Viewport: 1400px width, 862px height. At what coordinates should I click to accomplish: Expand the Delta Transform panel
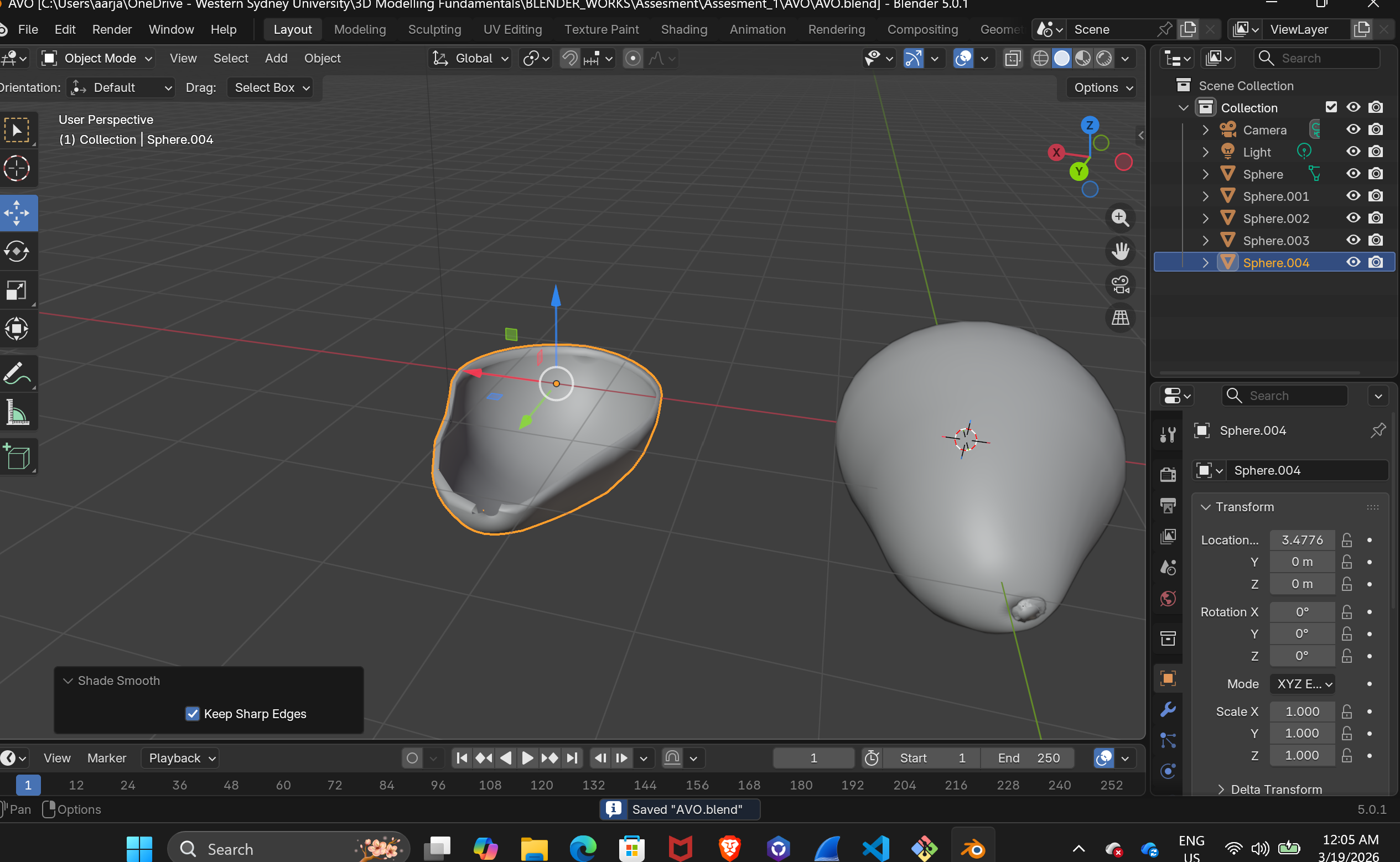coord(1275,789)
